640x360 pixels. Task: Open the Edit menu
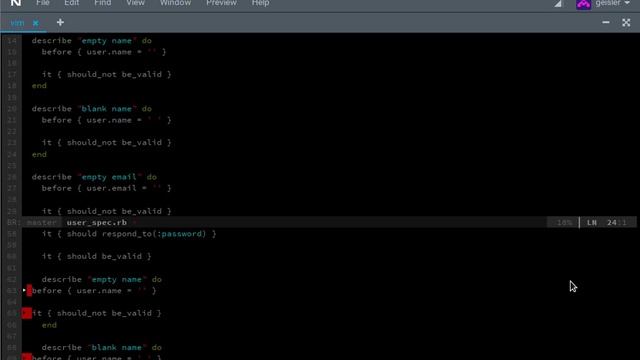click(x=71, y=3)
